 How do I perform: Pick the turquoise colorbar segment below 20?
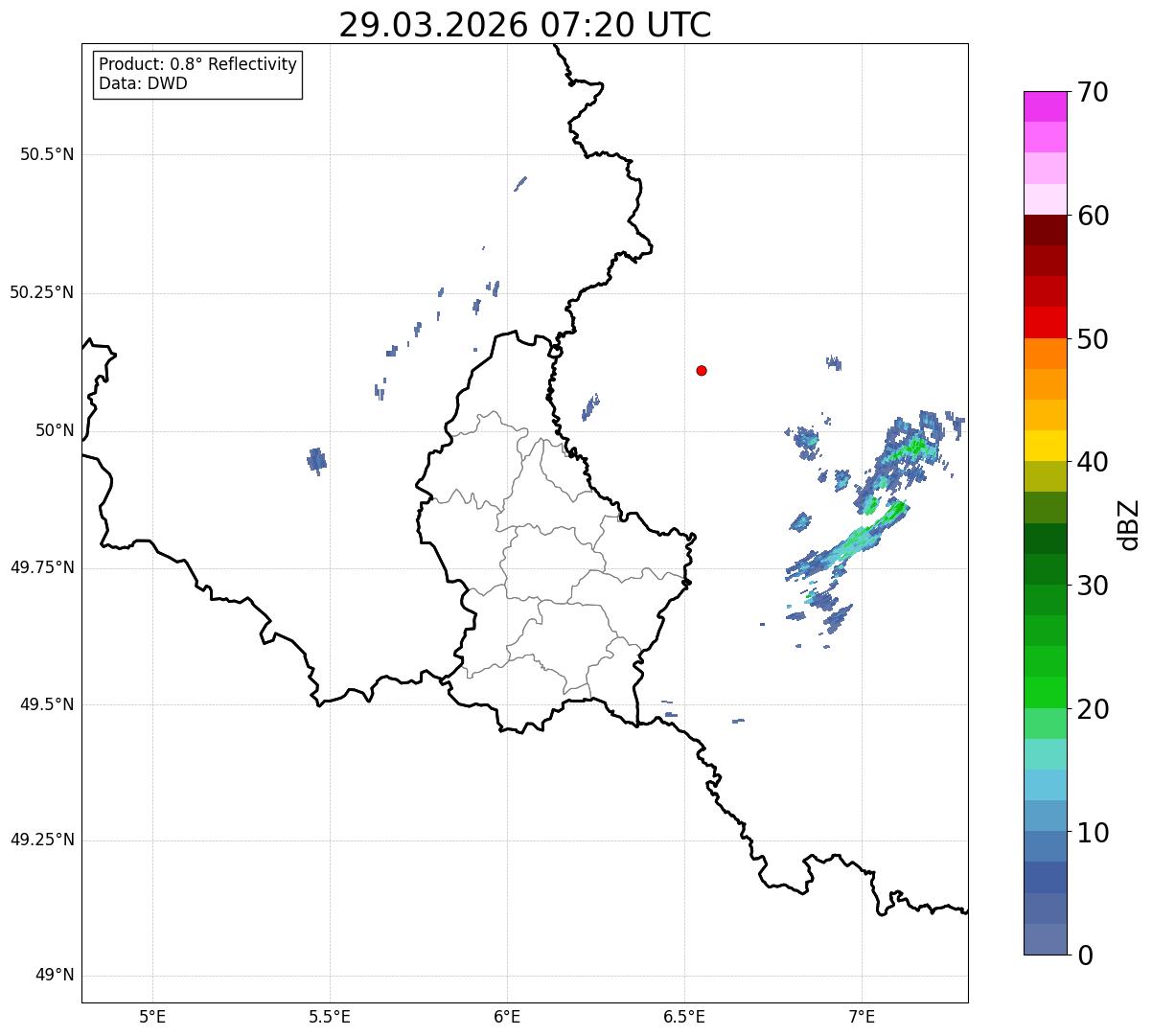[1046, 754]
